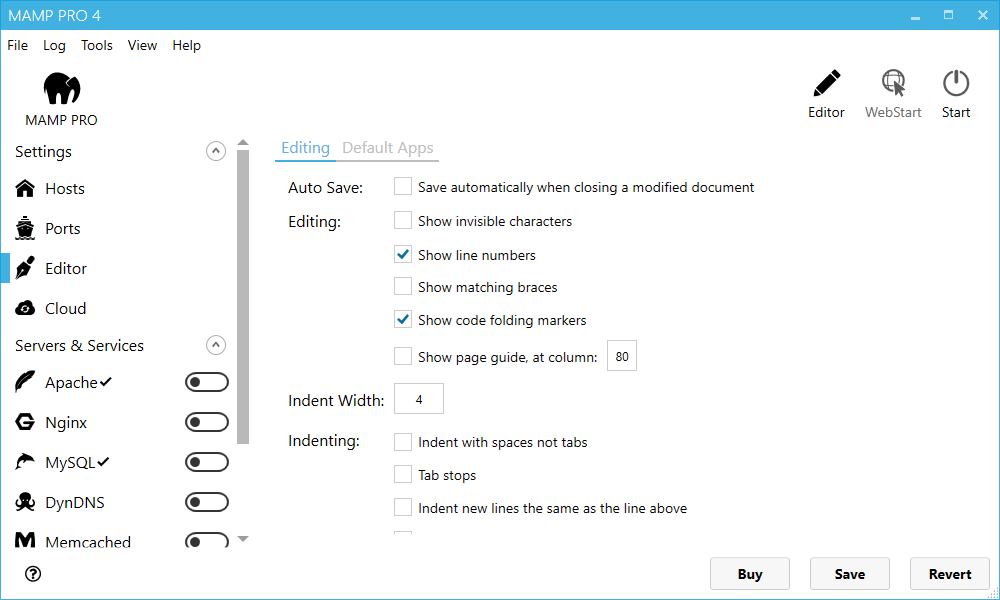Select the Ports settings label
This screenshot has height=600, width=1000.
click(x=62, y=228)
